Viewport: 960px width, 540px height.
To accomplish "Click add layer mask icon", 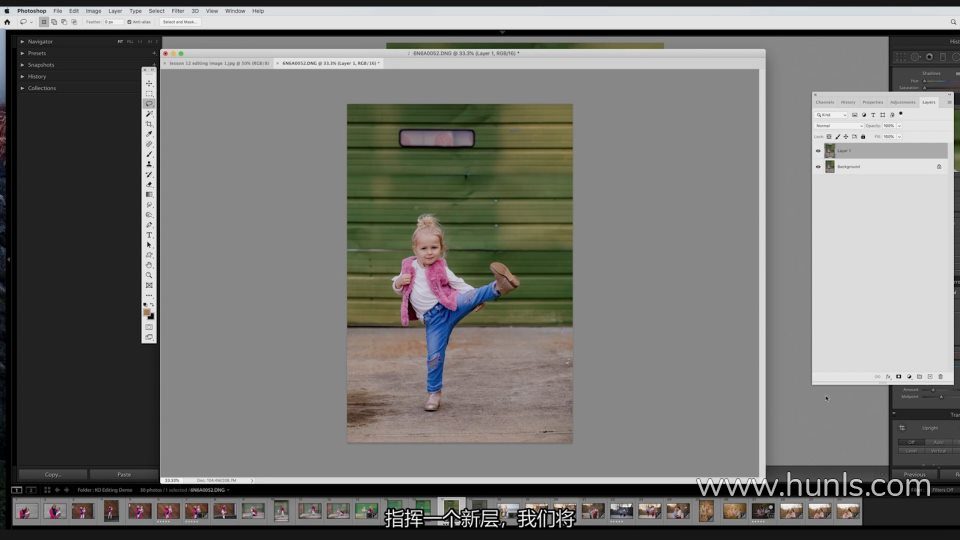I will point(898,377).
